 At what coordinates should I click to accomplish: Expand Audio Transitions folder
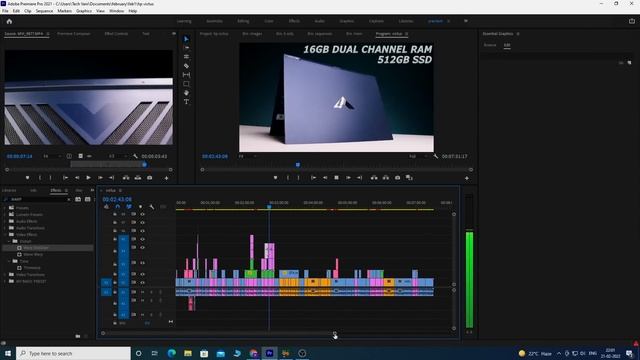click(5, 228)
